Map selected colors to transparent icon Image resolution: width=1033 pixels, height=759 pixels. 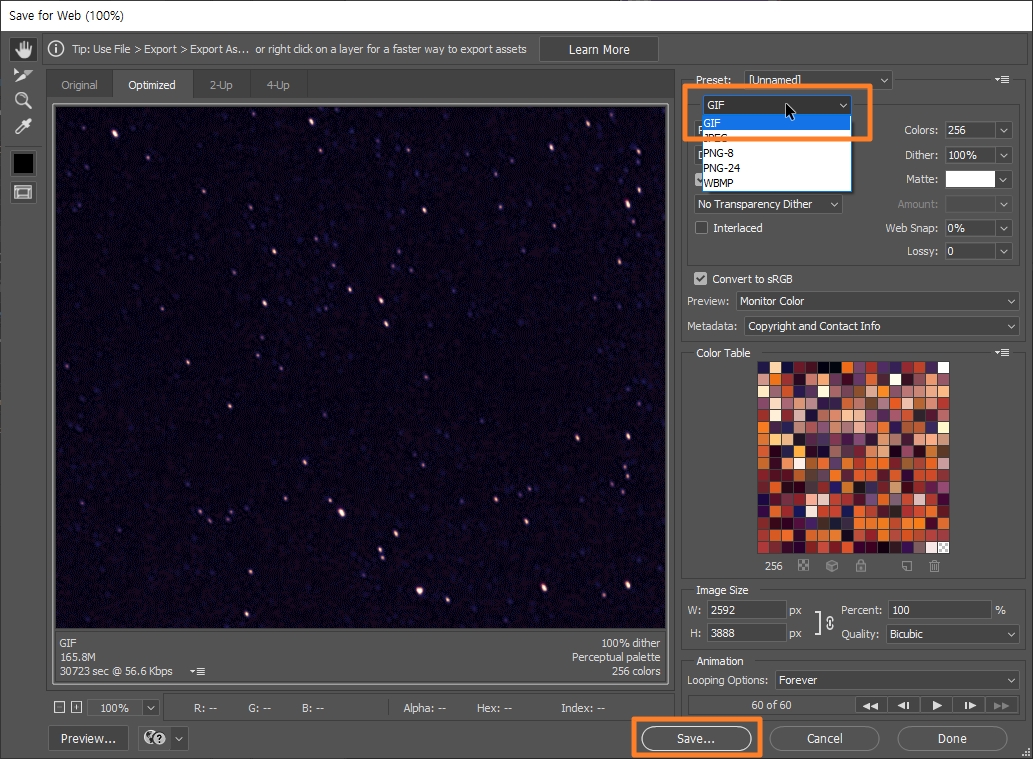click(x=803, y=566)
